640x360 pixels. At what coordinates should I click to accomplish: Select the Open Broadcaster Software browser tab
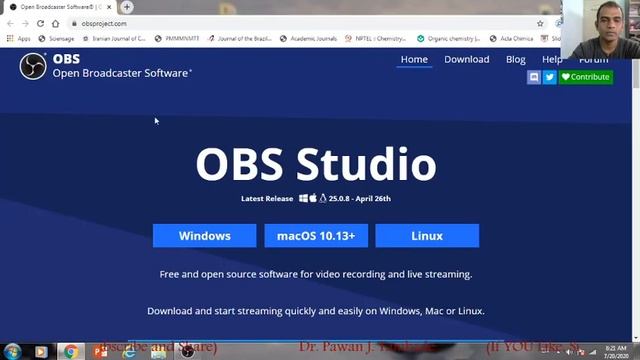(59, 7)
